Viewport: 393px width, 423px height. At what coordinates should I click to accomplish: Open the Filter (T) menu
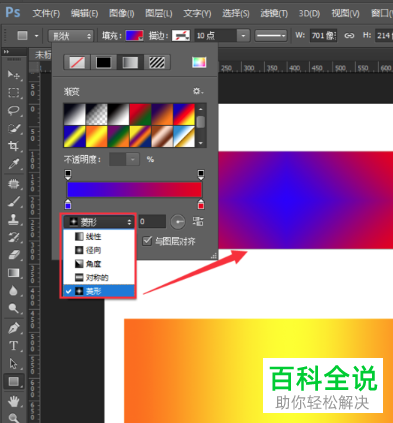point(274,13)
